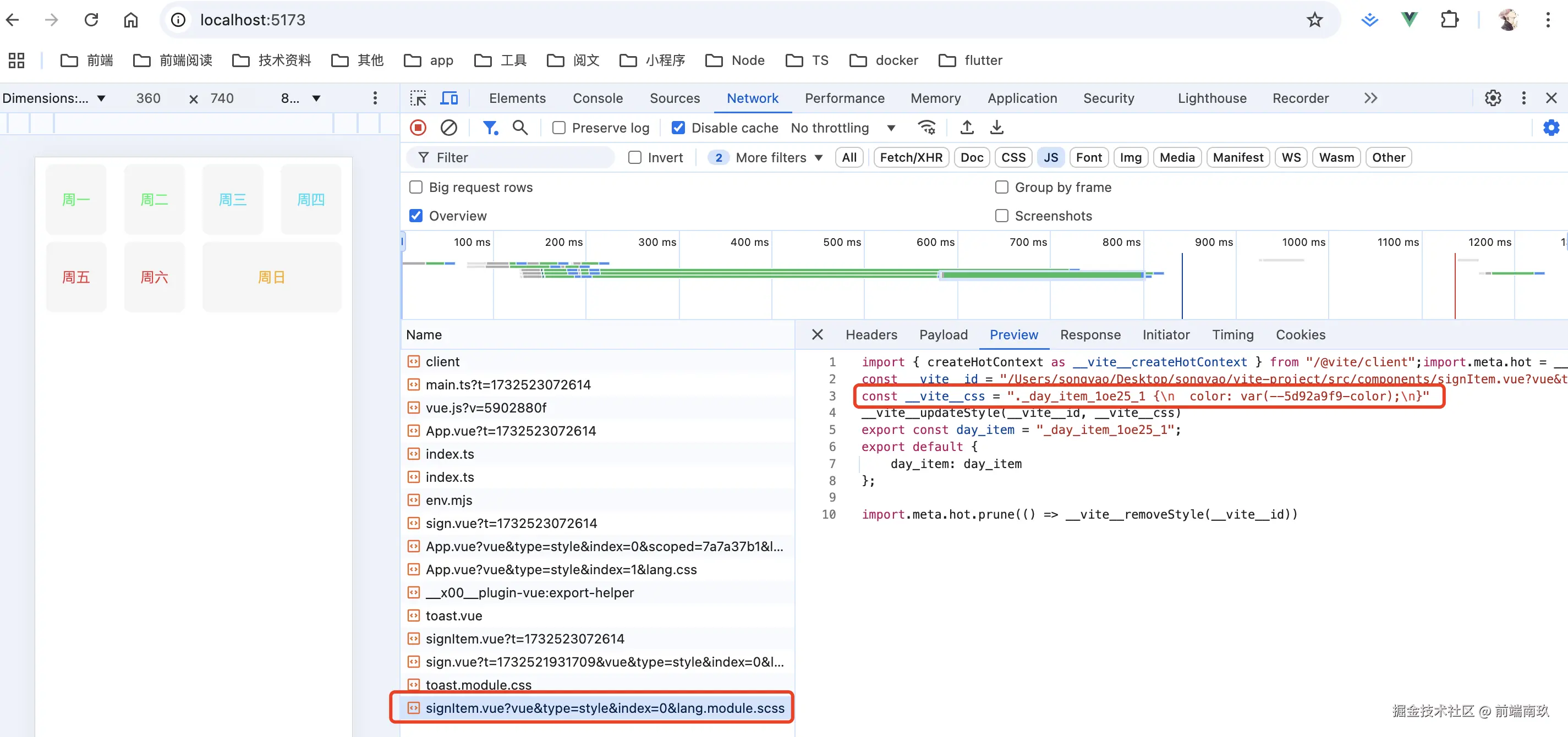Open DevTools settings gear
1568x737 pixels.
[1493, 98]
